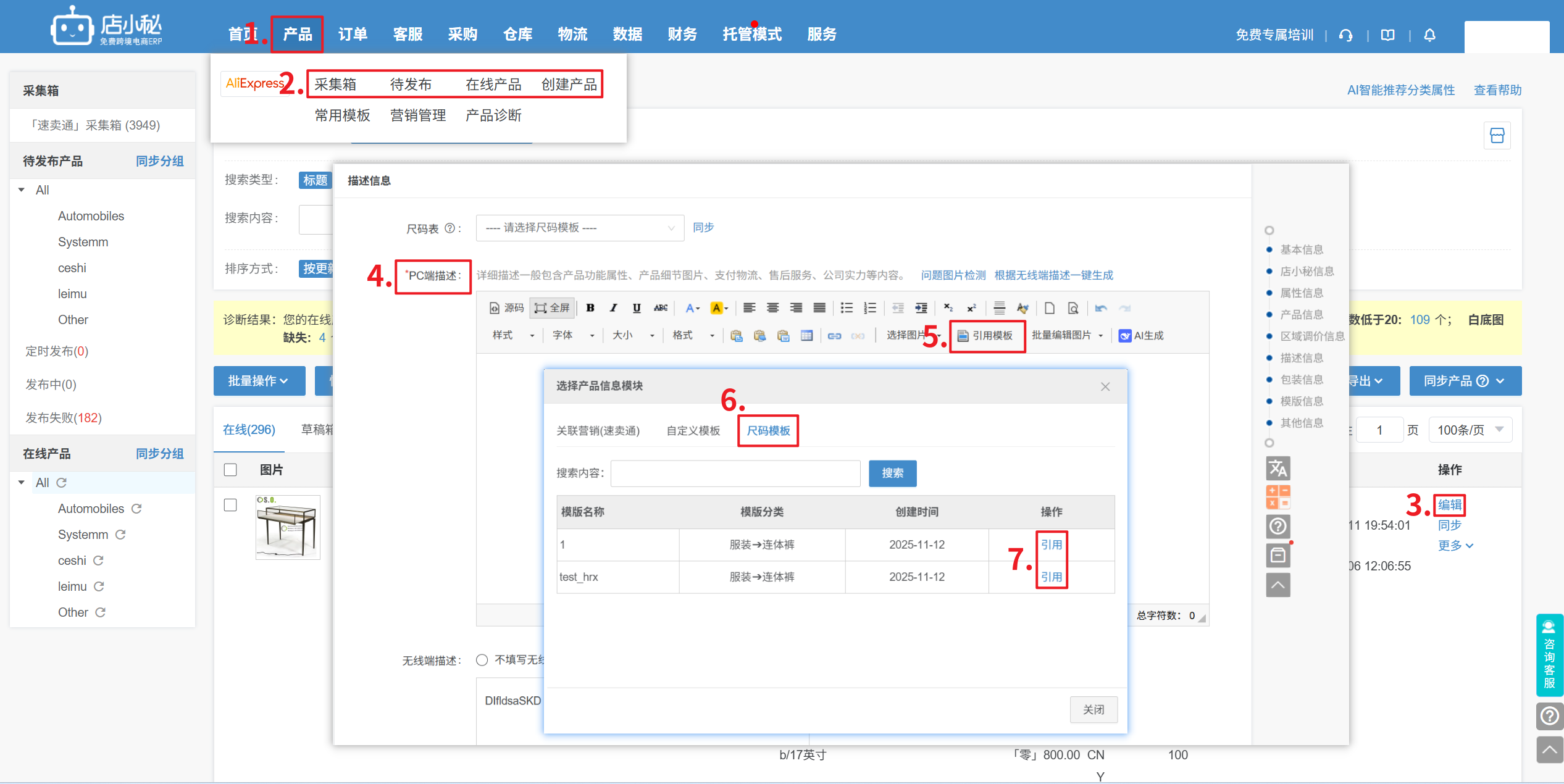Click the notification bell icon
This screenshot has height=784, width=1564.
point(1429,35)
